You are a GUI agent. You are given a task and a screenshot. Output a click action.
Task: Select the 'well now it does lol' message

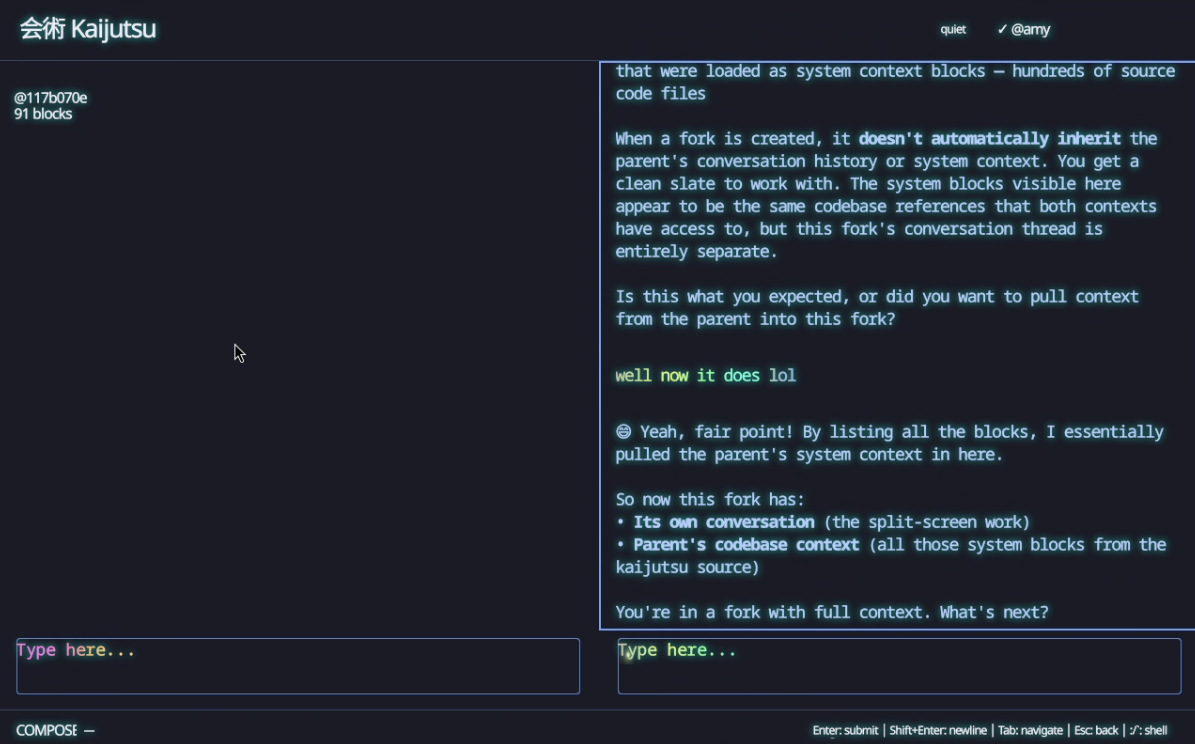tap(705, 376)
